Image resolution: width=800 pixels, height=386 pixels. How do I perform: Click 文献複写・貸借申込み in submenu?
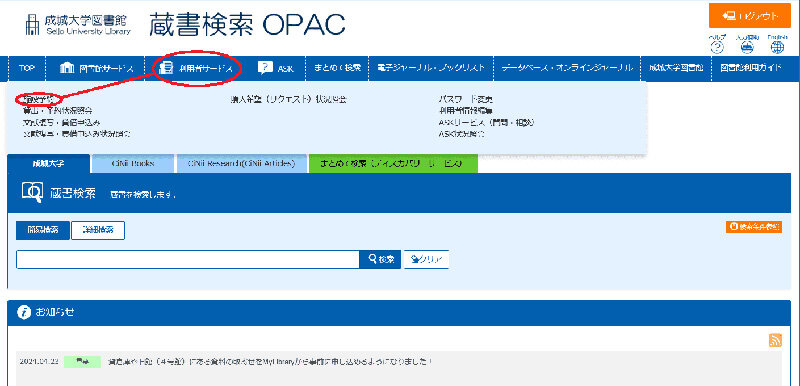[62, 122]
